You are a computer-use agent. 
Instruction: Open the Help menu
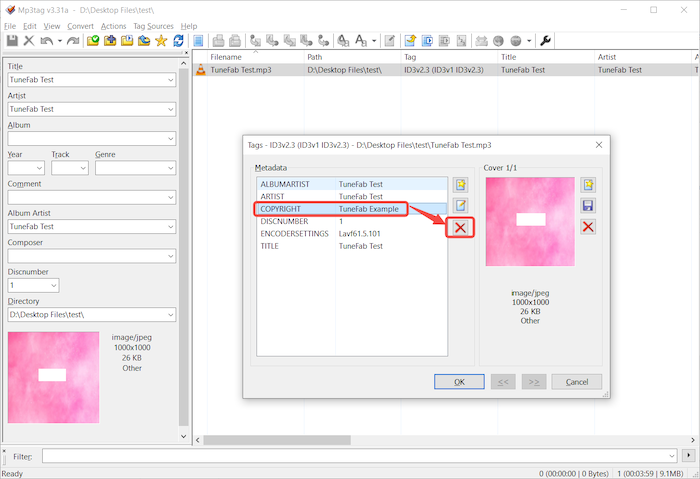(x=189, y=26)
